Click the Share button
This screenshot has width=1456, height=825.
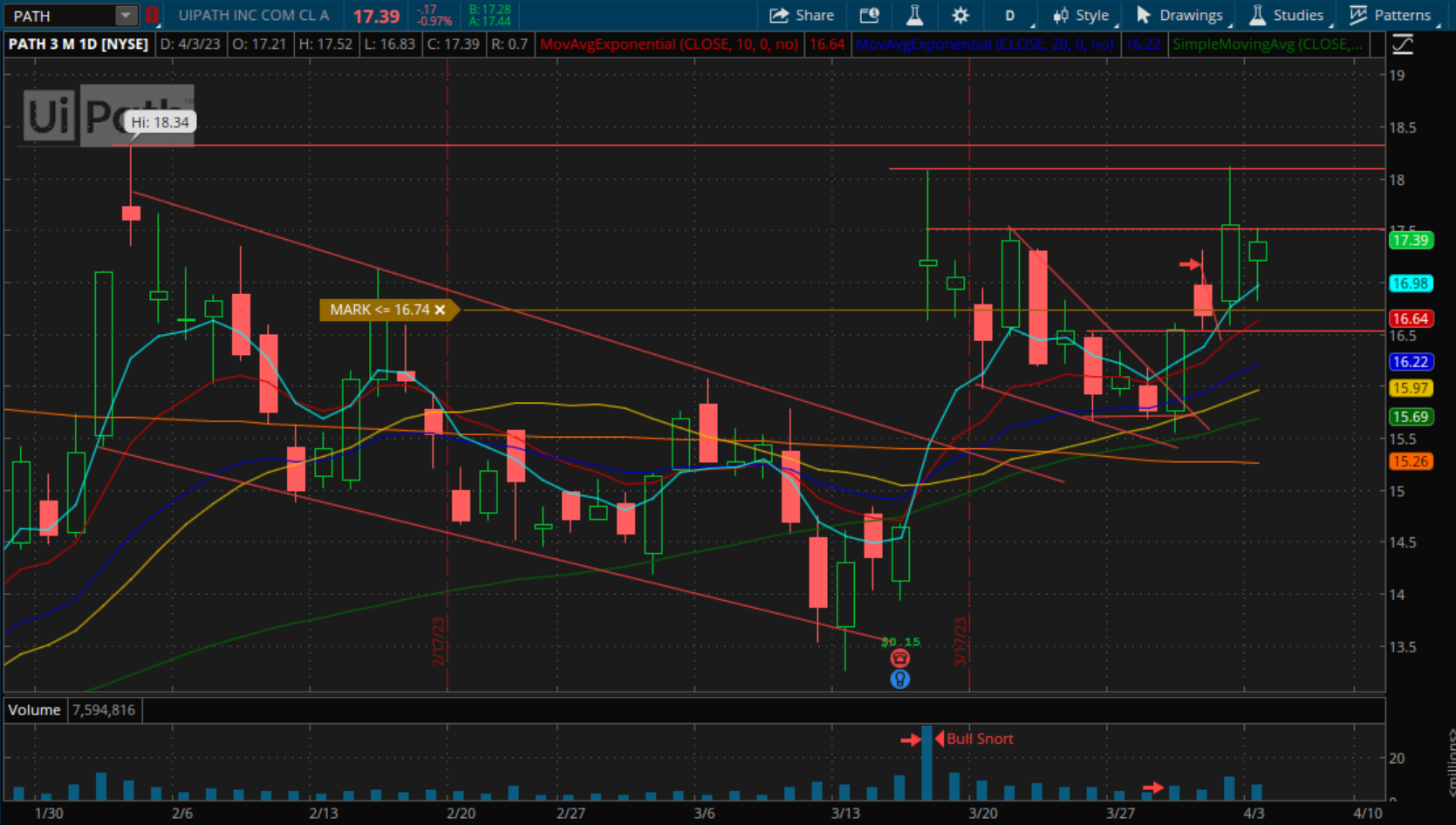click(802, 16)
